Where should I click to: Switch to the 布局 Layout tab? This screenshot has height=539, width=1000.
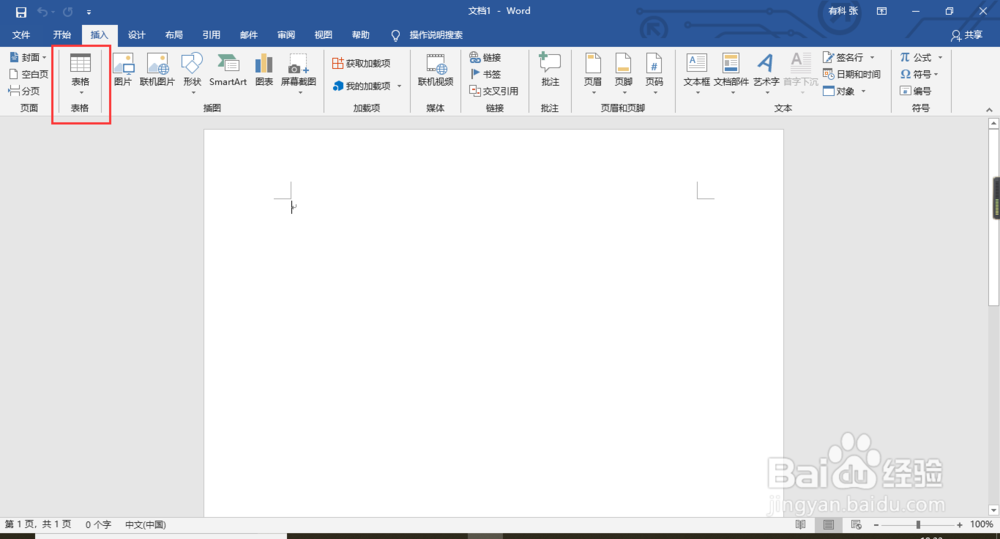(173, 35)
